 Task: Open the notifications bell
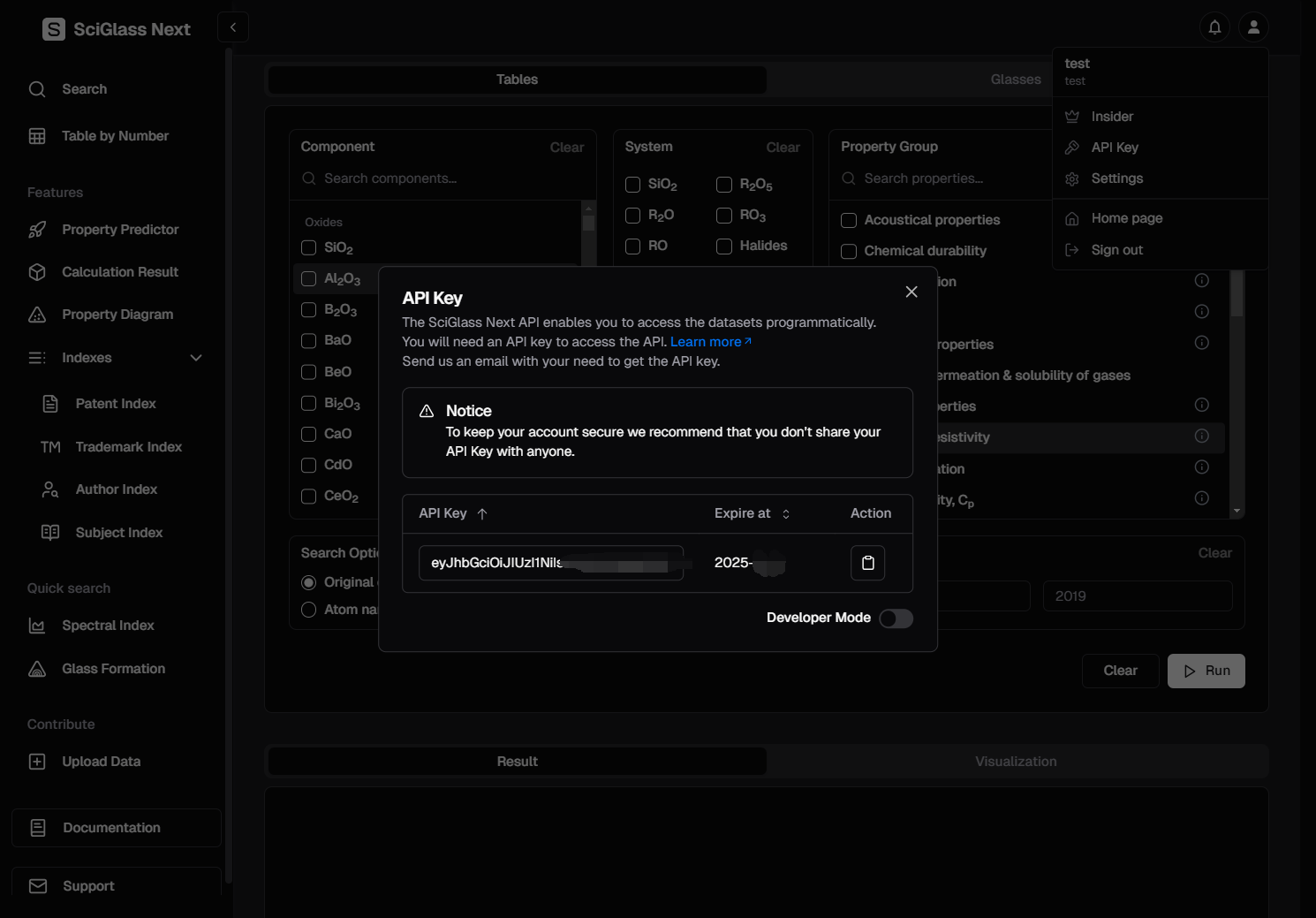1214,27
